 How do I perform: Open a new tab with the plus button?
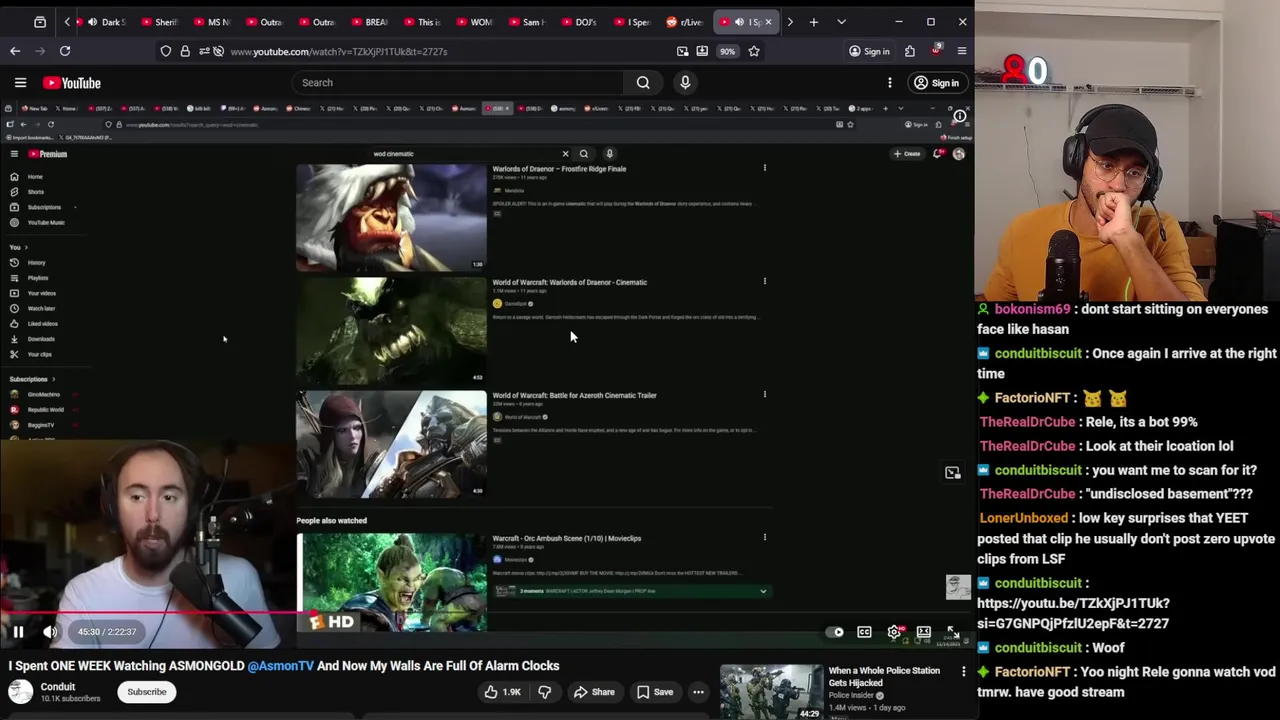[x=814, y=22]
